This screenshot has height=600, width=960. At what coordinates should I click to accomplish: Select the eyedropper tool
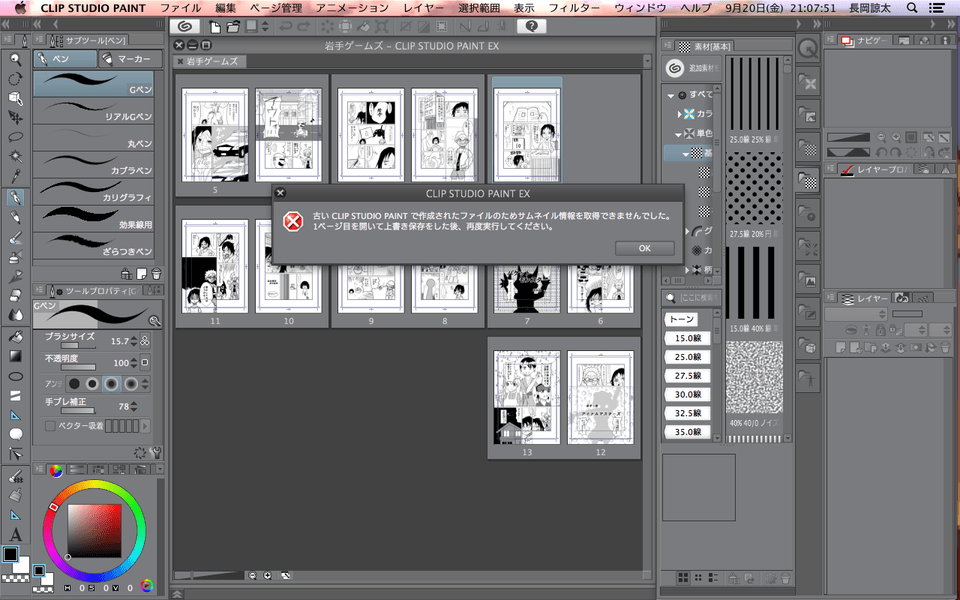pyautogui.click(x=16, y=176)
